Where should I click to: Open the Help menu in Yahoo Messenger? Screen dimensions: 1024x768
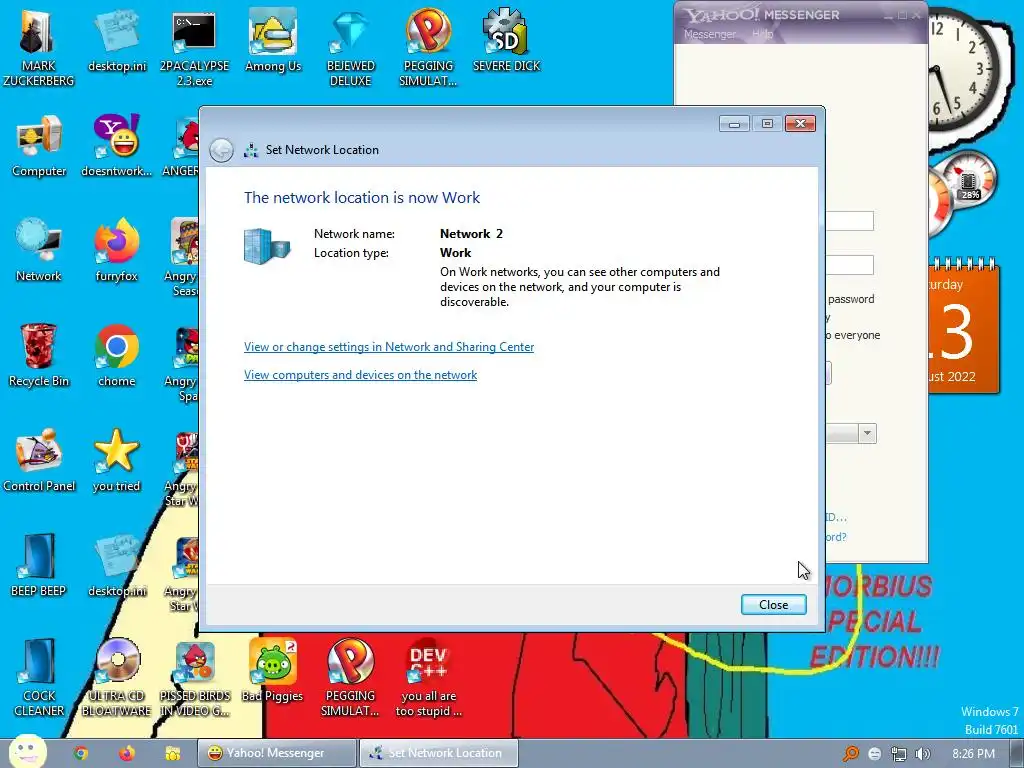click(762, 34)
